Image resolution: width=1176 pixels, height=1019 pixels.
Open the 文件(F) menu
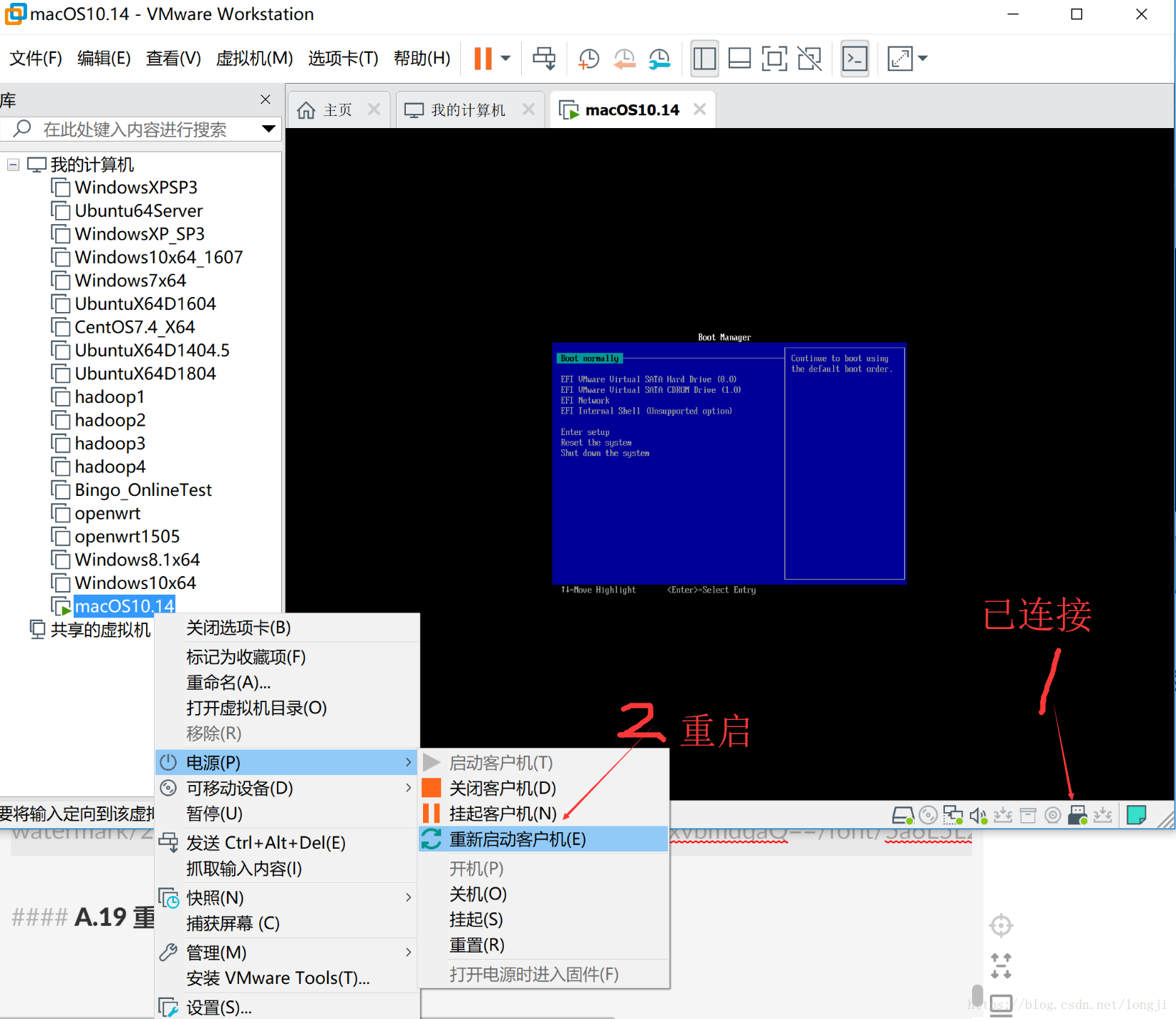tap(36, 58)
